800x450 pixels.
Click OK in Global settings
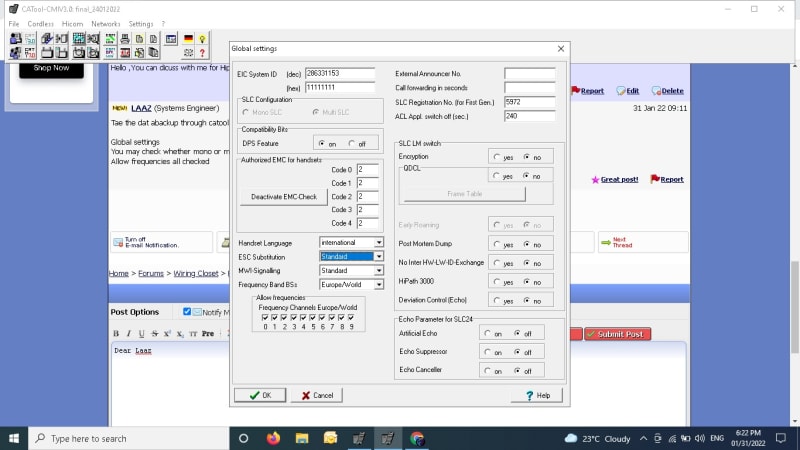(260, 395)
